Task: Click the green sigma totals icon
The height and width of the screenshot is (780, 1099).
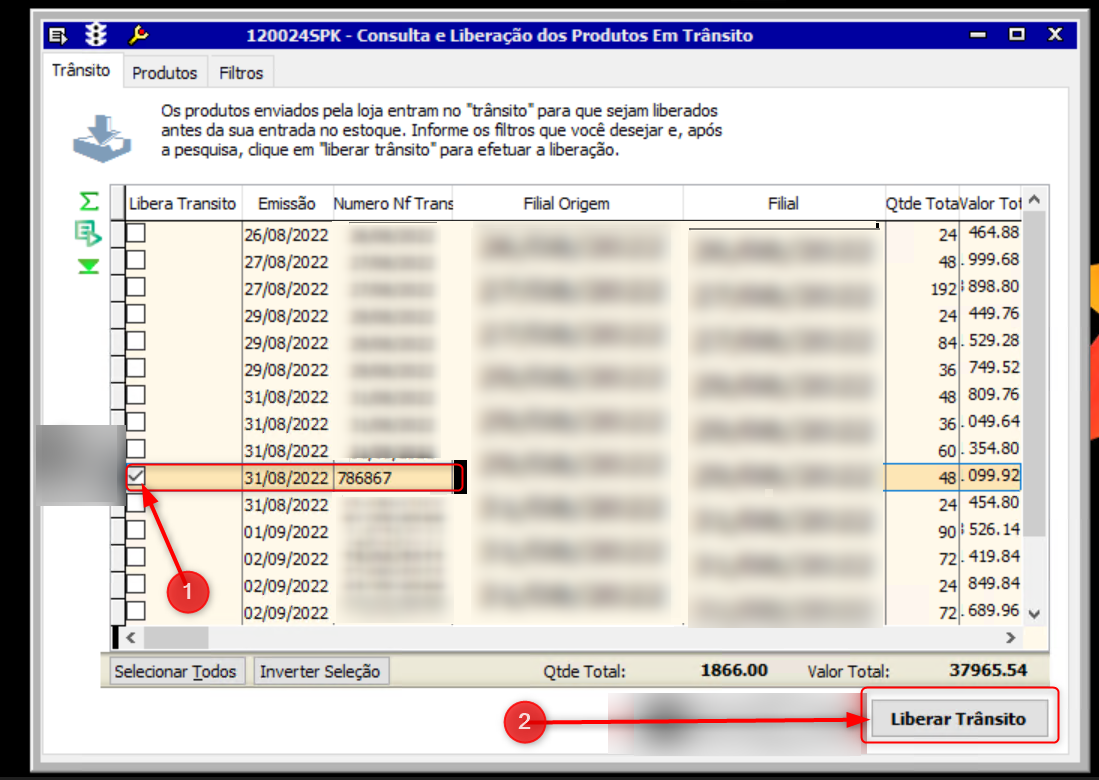Action: click(x=89, y=202)
